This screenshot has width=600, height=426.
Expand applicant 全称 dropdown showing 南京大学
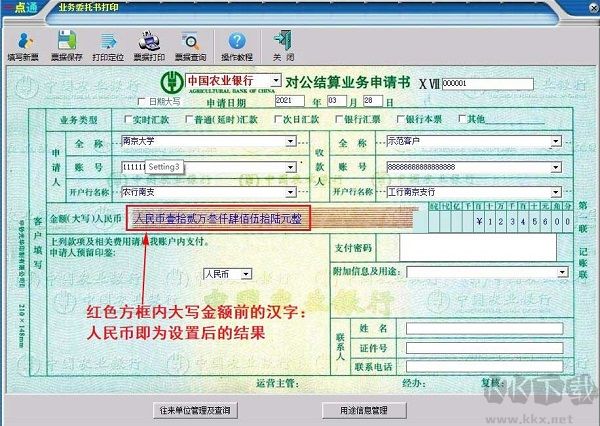click(x=291, y=141)
